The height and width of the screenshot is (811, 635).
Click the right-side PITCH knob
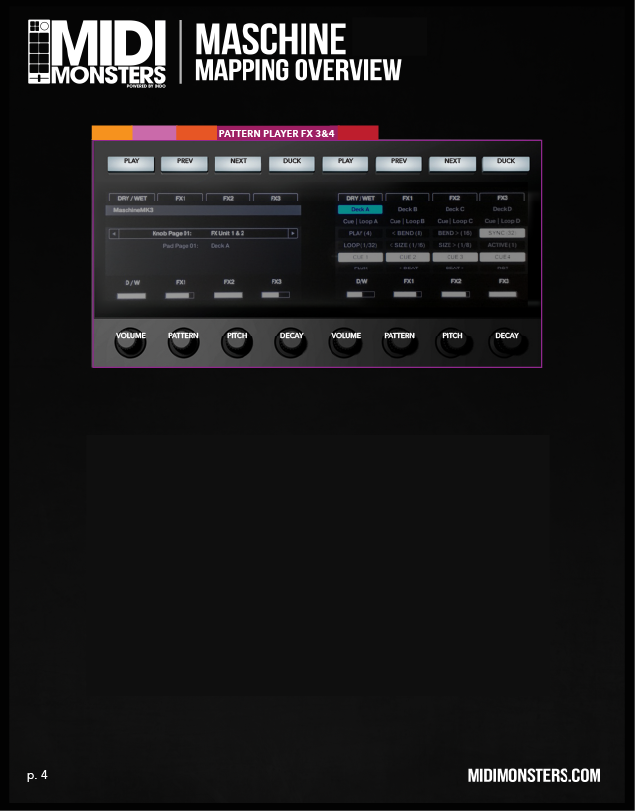coord(452,342)
